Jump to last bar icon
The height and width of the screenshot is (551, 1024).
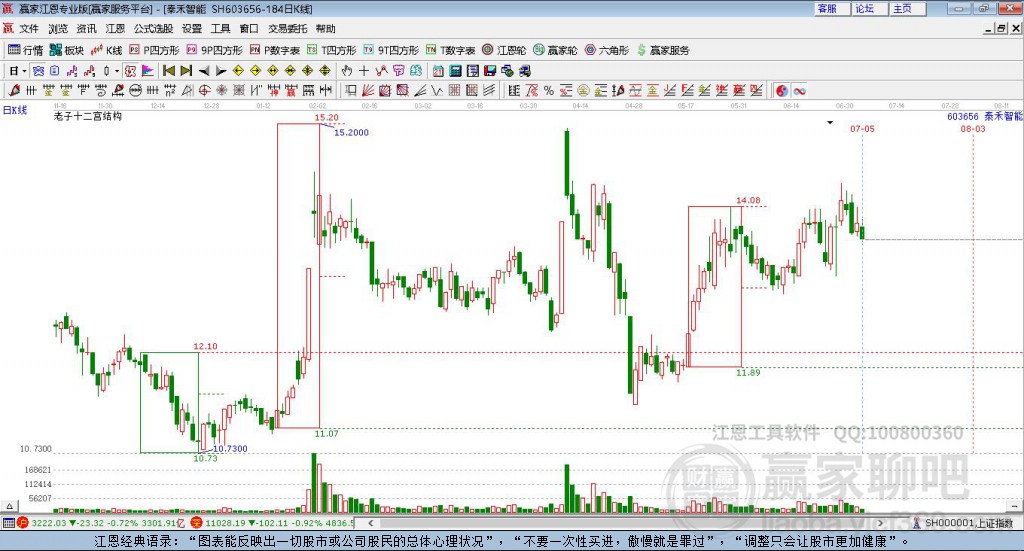click(x=186, y=71)
